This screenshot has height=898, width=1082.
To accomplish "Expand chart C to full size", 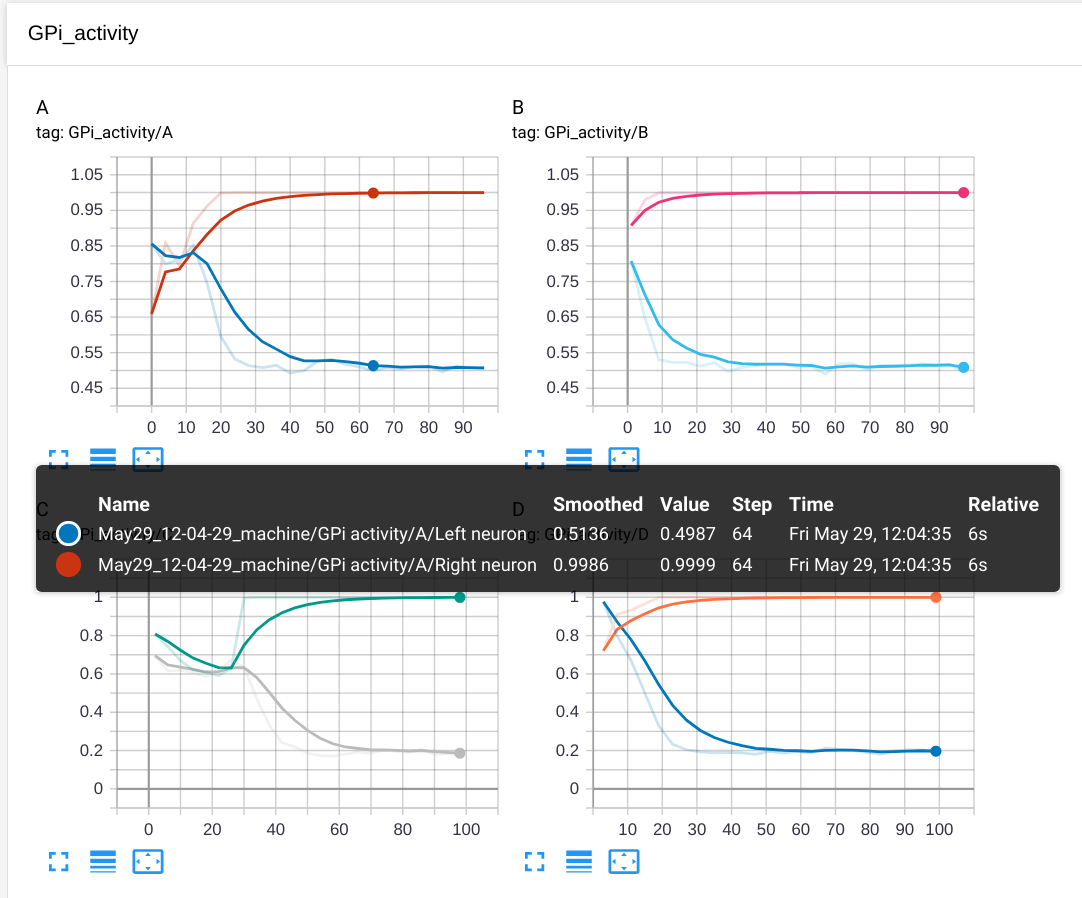I will point(58,861).
